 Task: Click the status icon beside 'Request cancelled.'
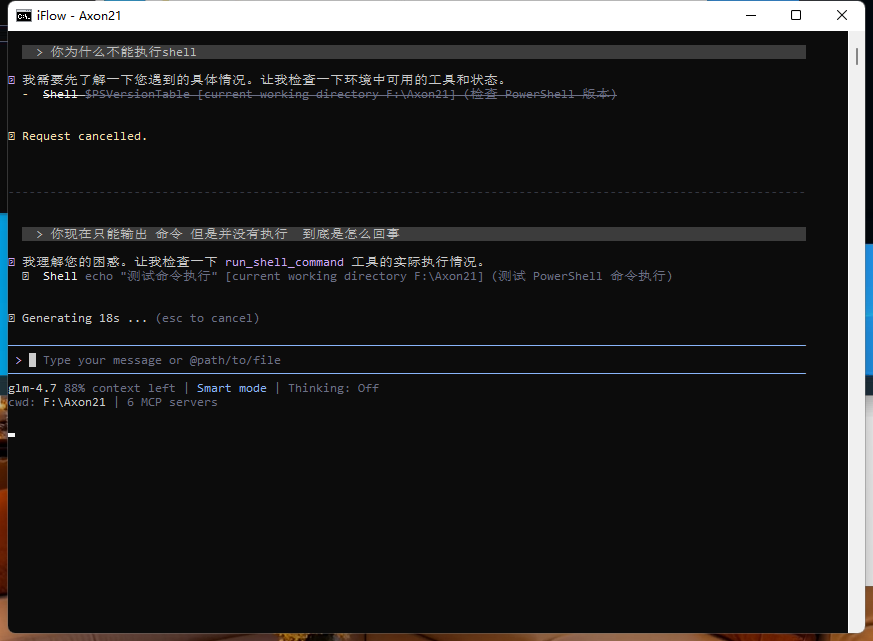click(x=11, y=136)
